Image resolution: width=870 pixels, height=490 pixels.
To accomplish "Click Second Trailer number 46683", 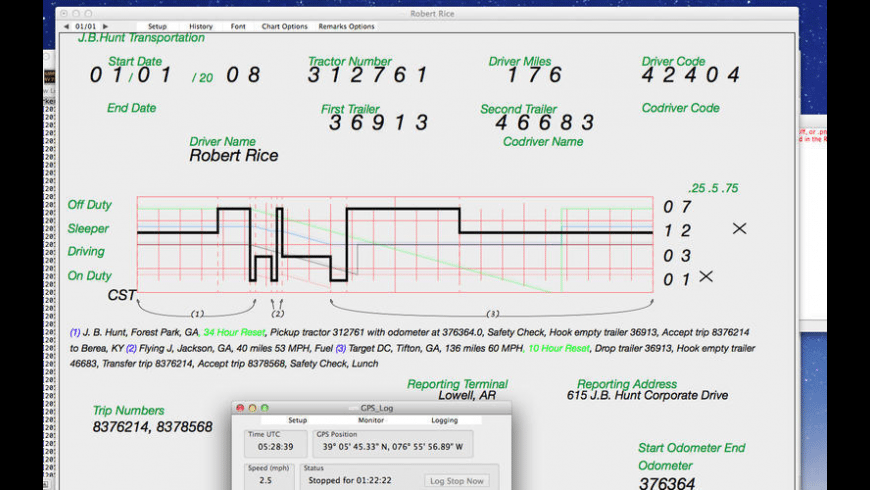I will (x=544, y=122).
